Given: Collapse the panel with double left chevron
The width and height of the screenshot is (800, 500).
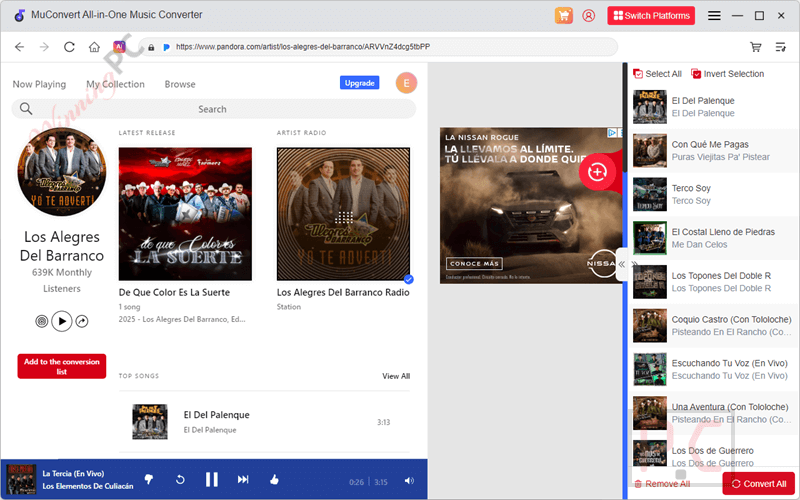Looking at the screenshot, I should (x=621, y=264).
